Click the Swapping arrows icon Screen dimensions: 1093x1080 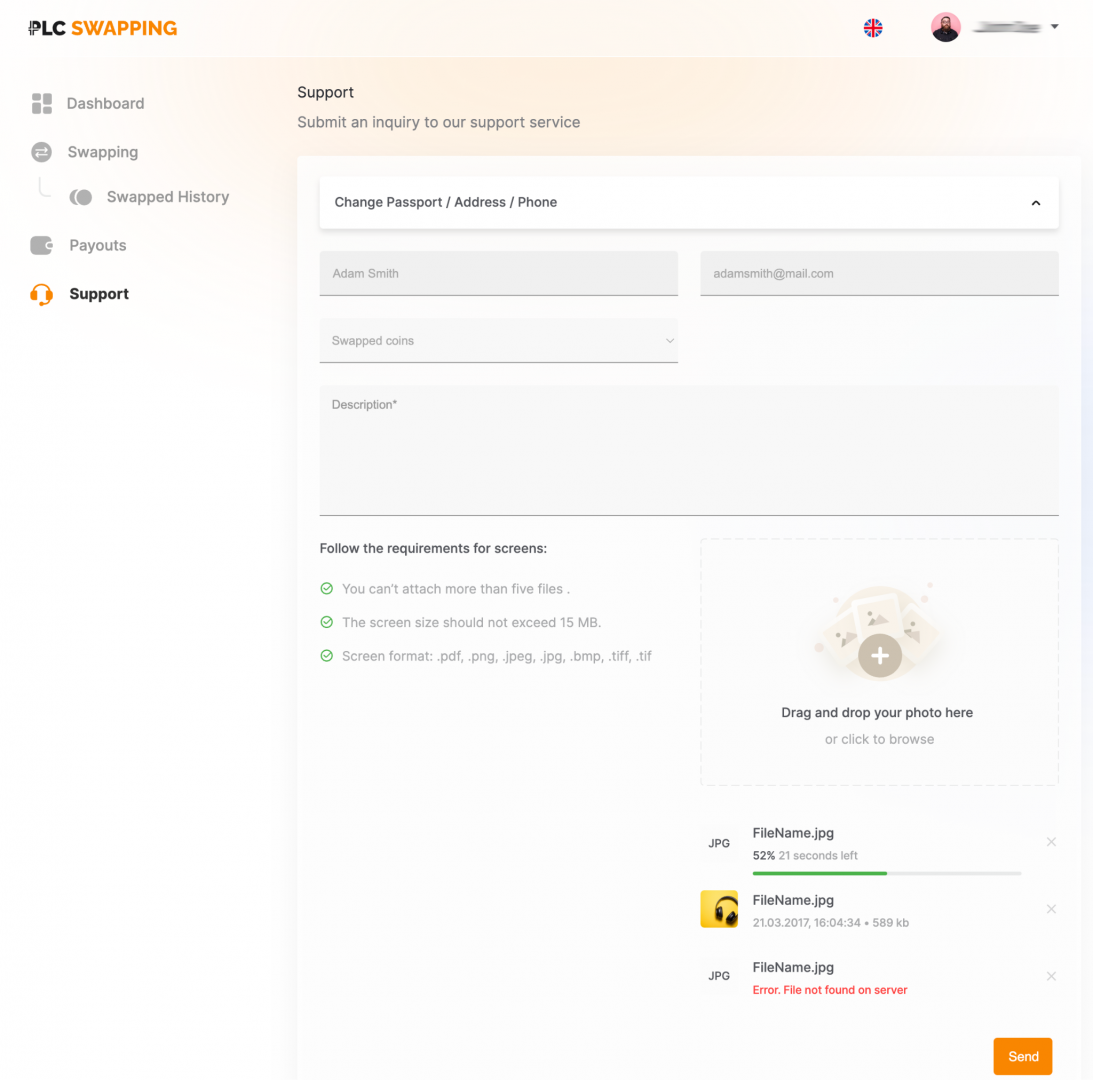41,152
